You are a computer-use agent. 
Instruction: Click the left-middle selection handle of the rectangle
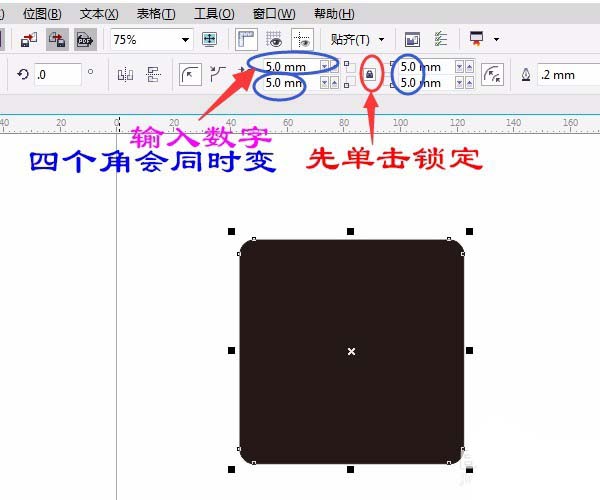(232, 350)
